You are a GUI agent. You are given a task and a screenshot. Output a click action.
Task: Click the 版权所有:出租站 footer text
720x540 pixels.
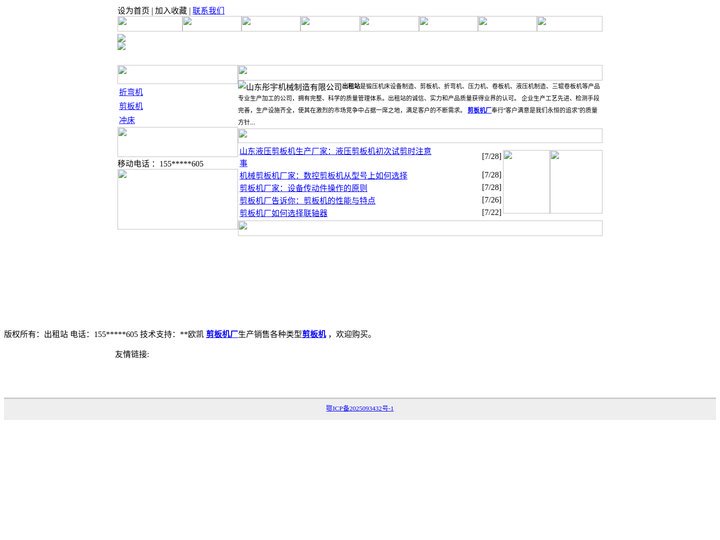36,334
